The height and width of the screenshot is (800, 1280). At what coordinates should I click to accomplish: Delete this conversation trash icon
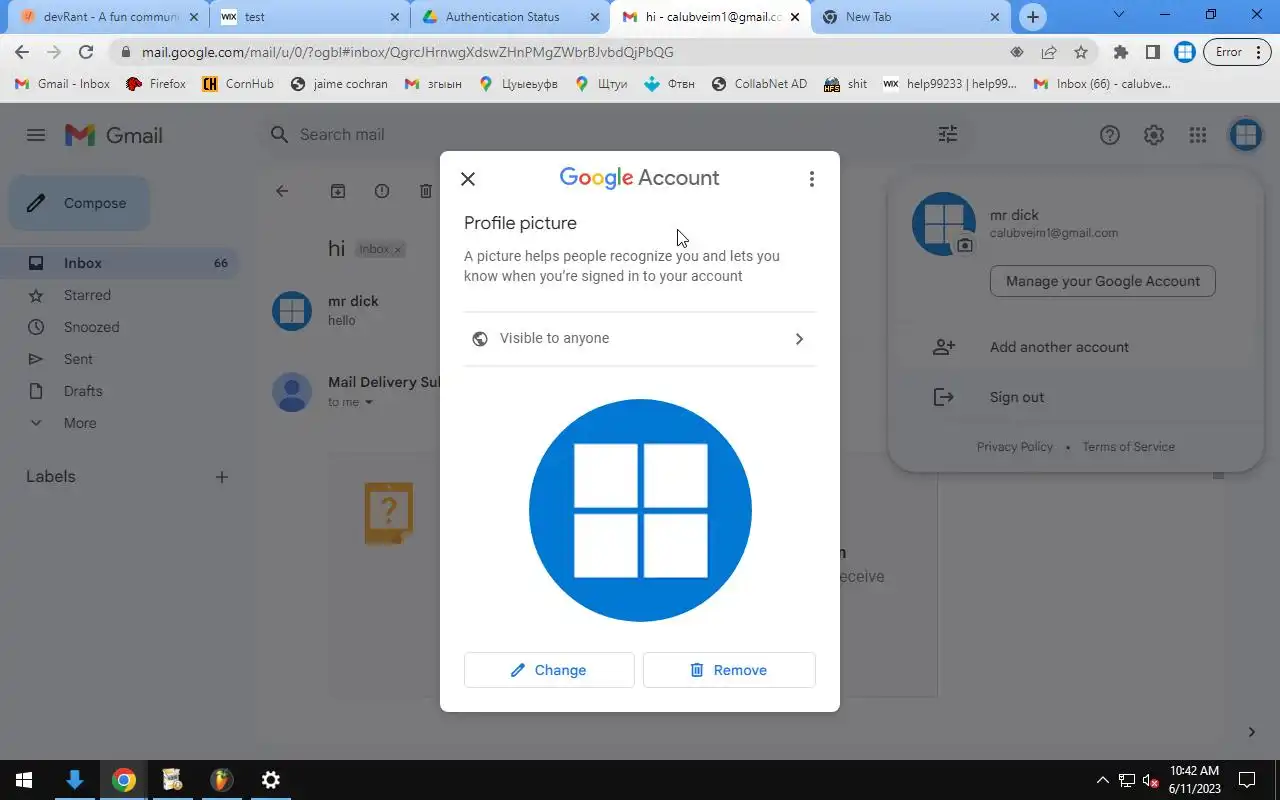[x=426, y=191]
